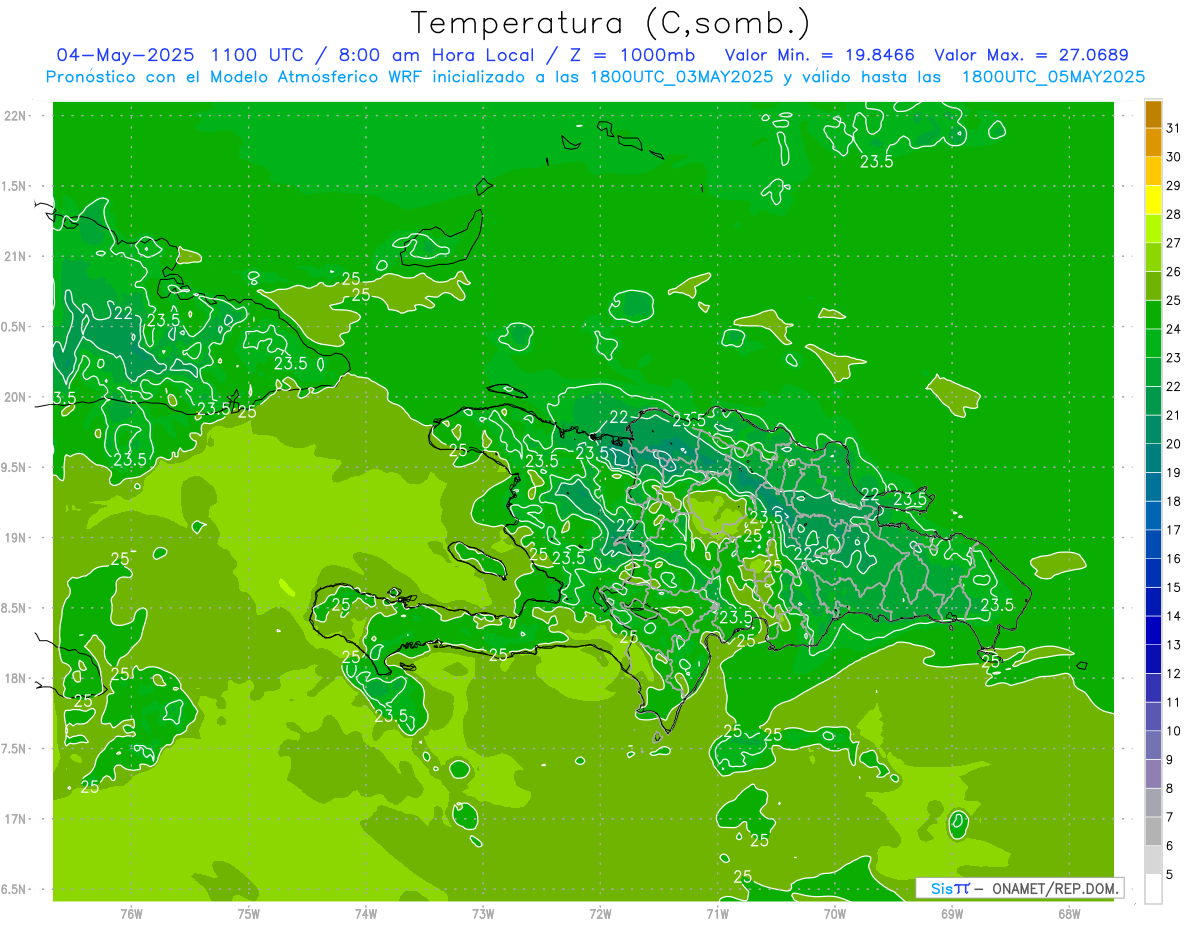Click longitude axis label "76W"

(131, 913)
